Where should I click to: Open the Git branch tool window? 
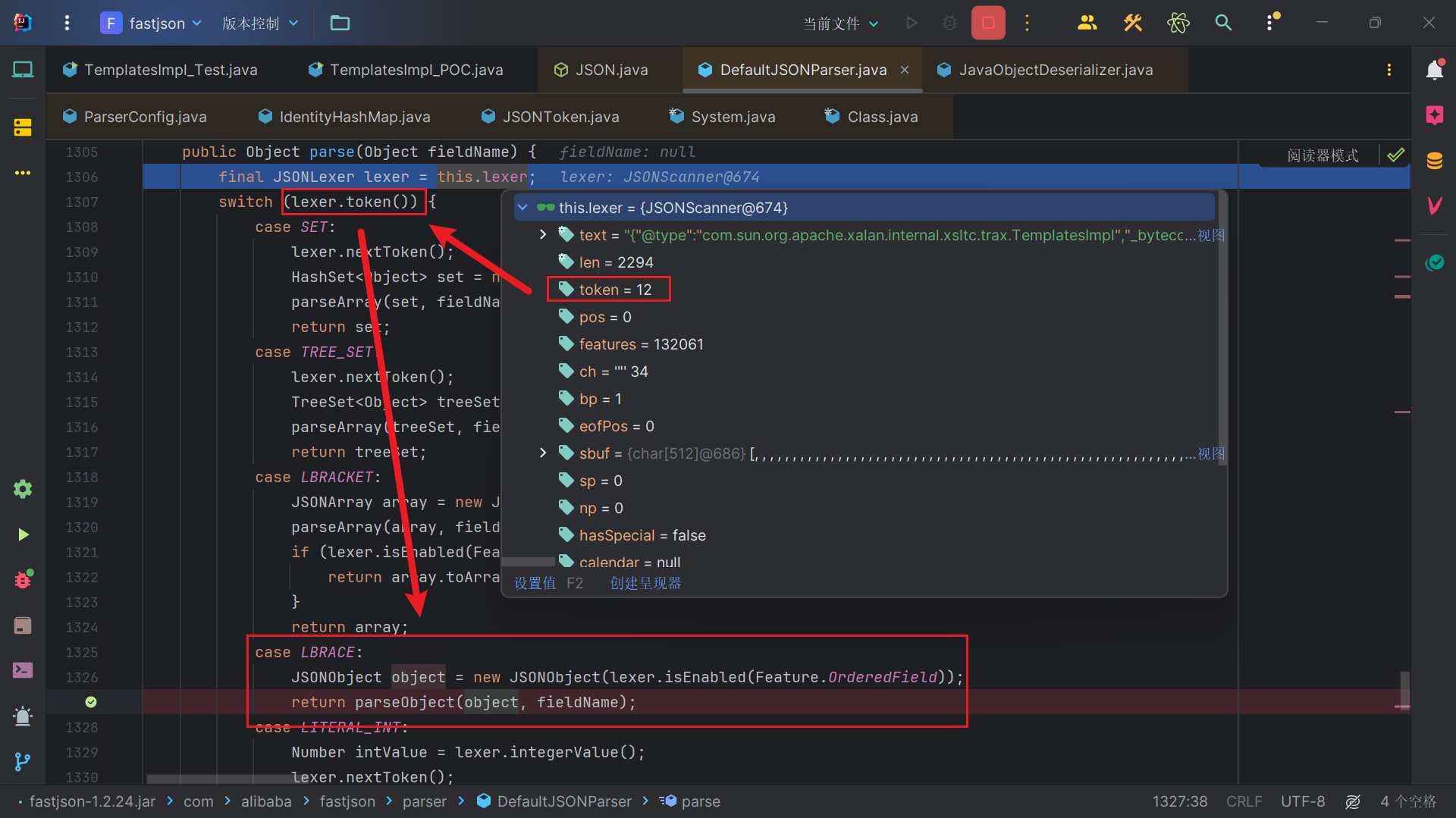pos(23,761)
